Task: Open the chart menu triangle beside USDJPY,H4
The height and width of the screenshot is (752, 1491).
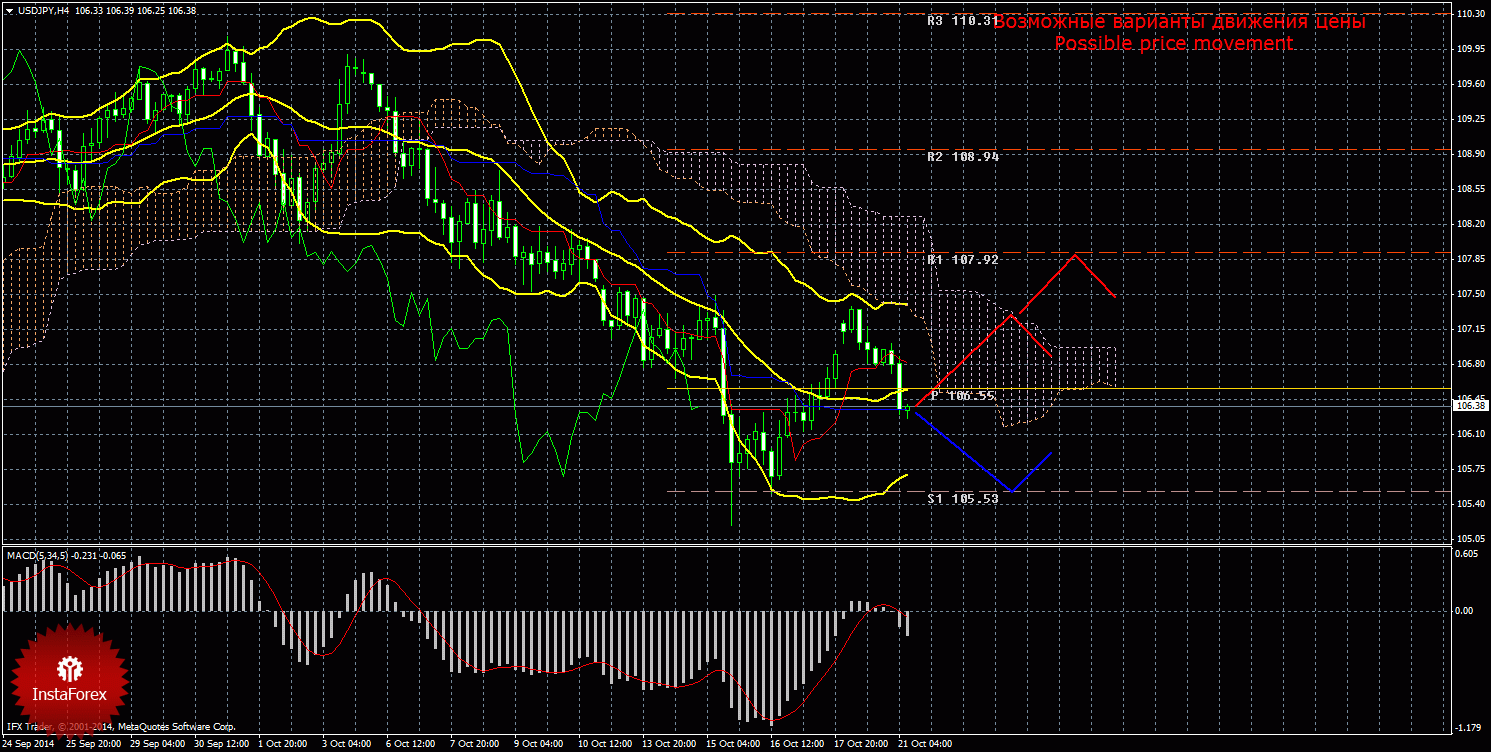Action: click(8, 10)
